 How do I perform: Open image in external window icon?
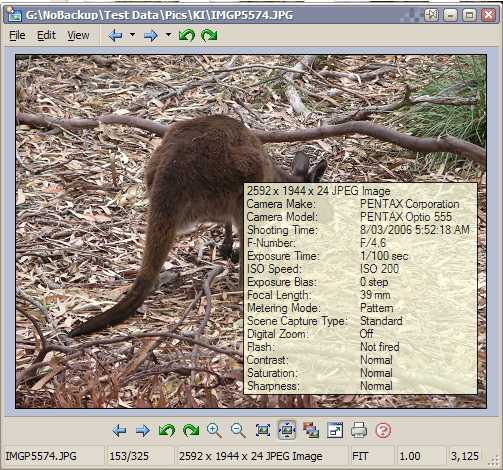tap(335, 430)
